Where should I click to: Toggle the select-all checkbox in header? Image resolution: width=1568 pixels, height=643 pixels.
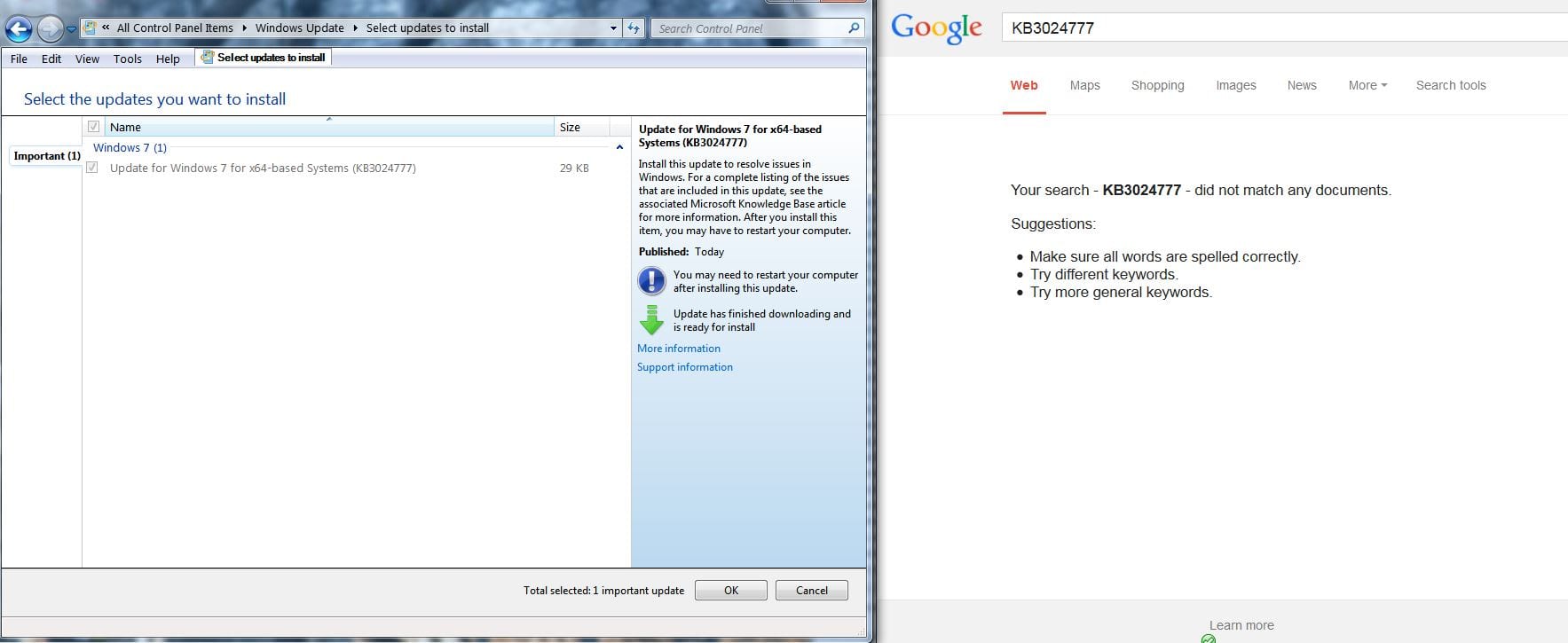click(93, 127)
